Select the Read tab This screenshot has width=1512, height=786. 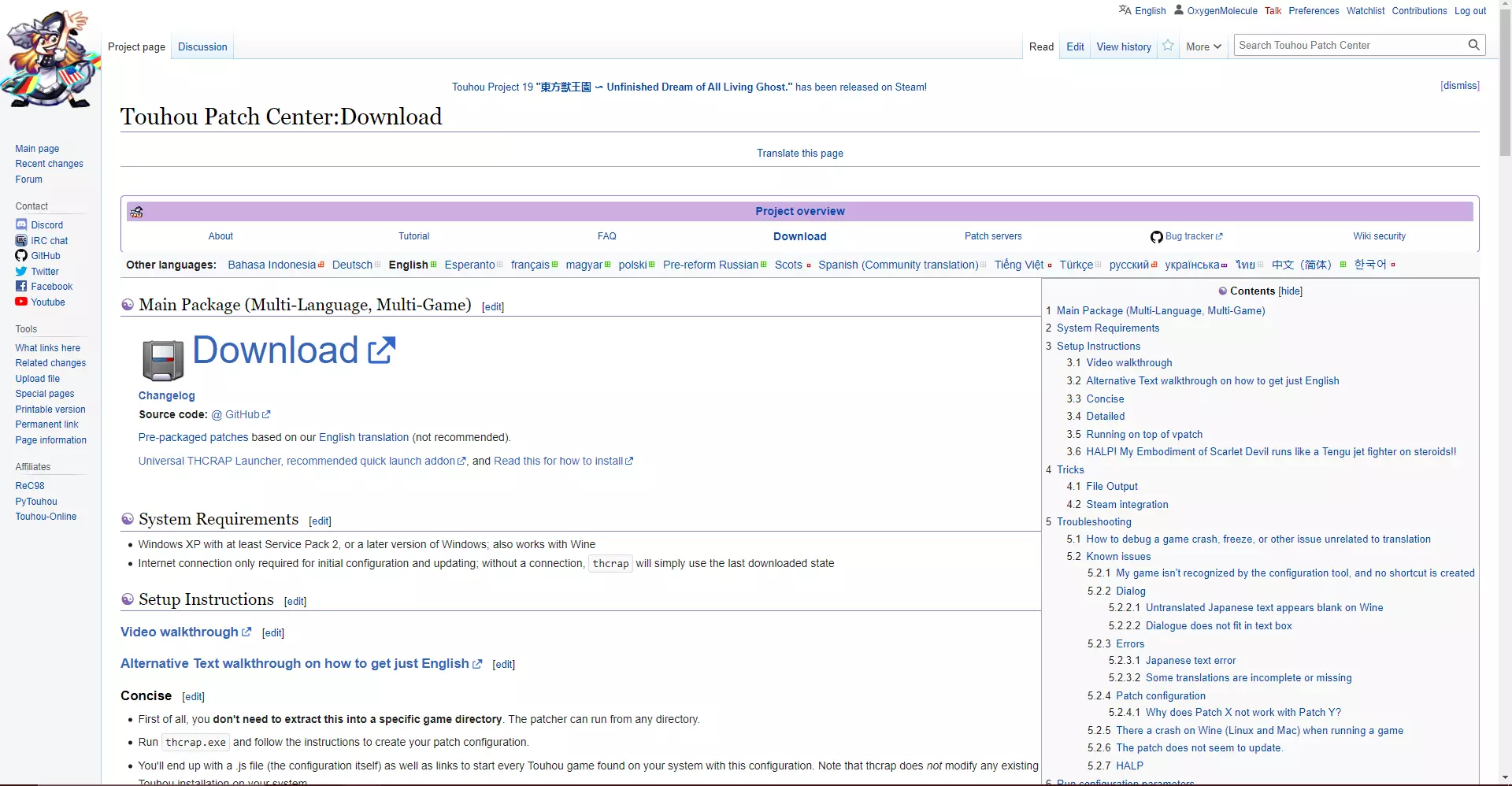coord(1041,47)
